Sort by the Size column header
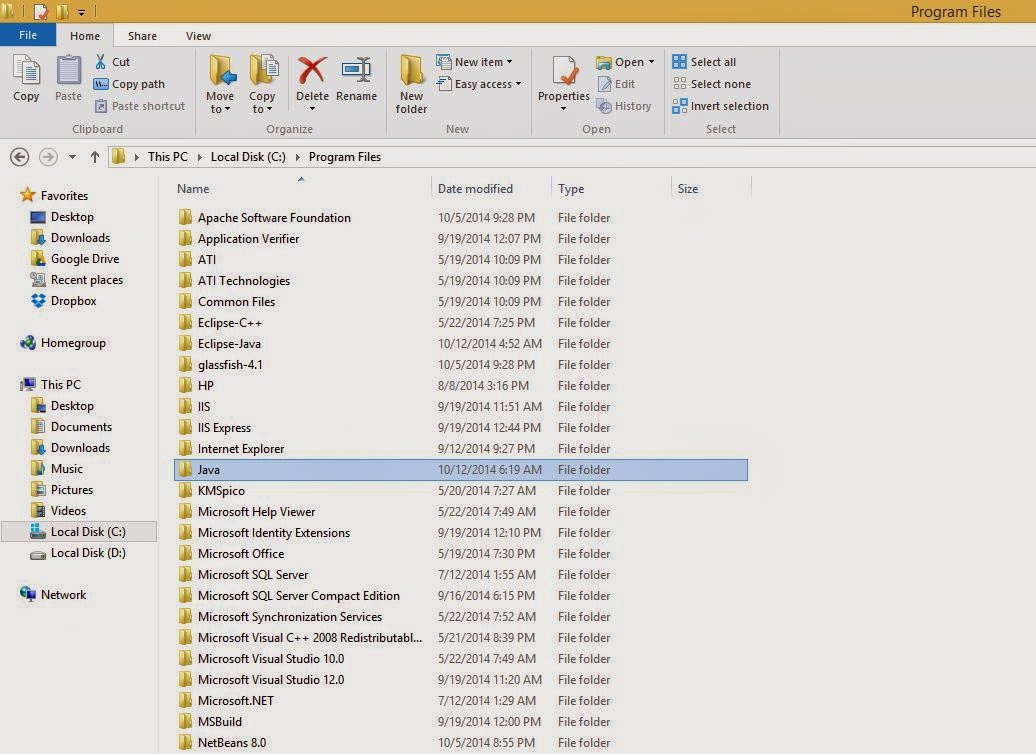The image size is (1036, 754). click(x=687, y=189)
